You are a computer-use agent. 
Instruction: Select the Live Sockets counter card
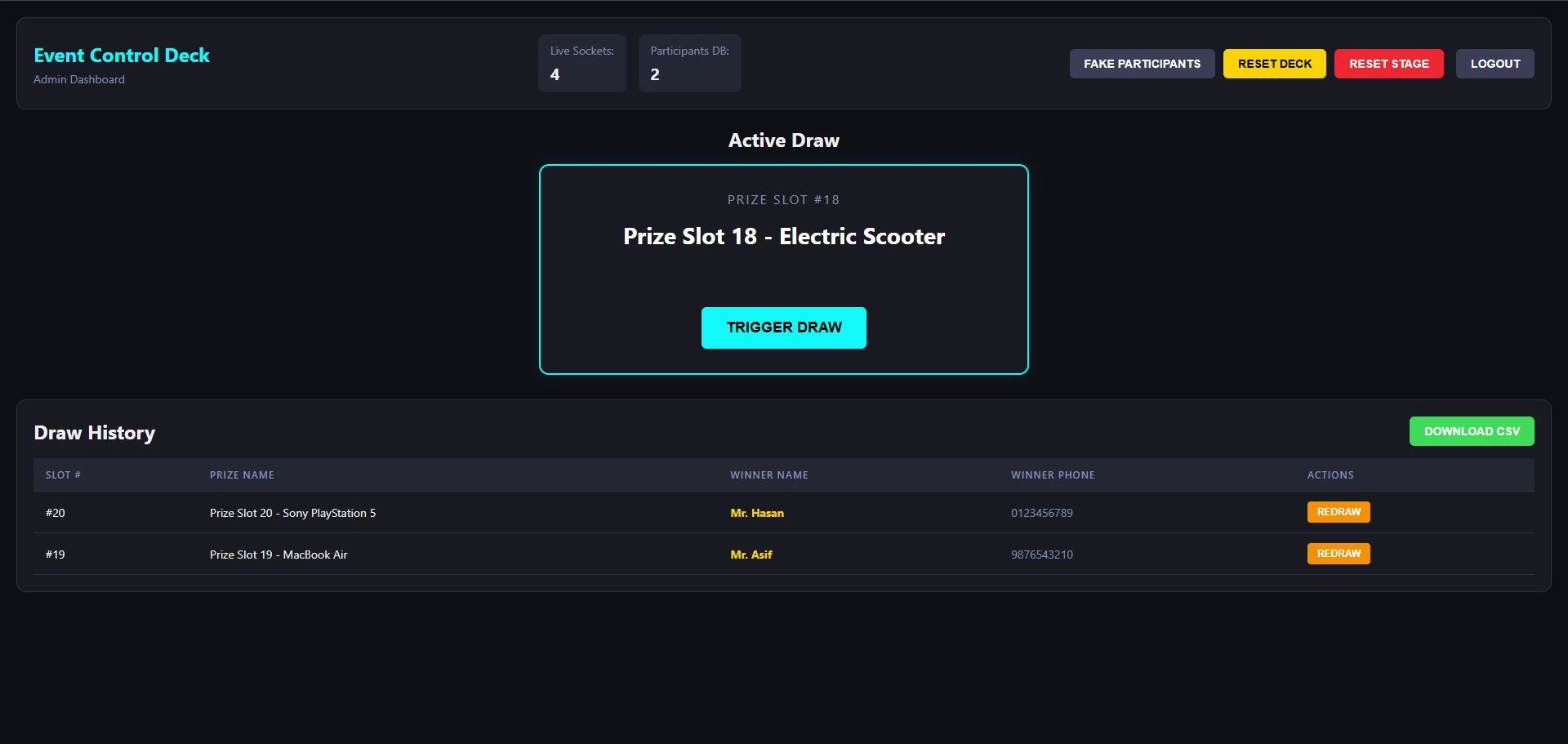(581, 63)
